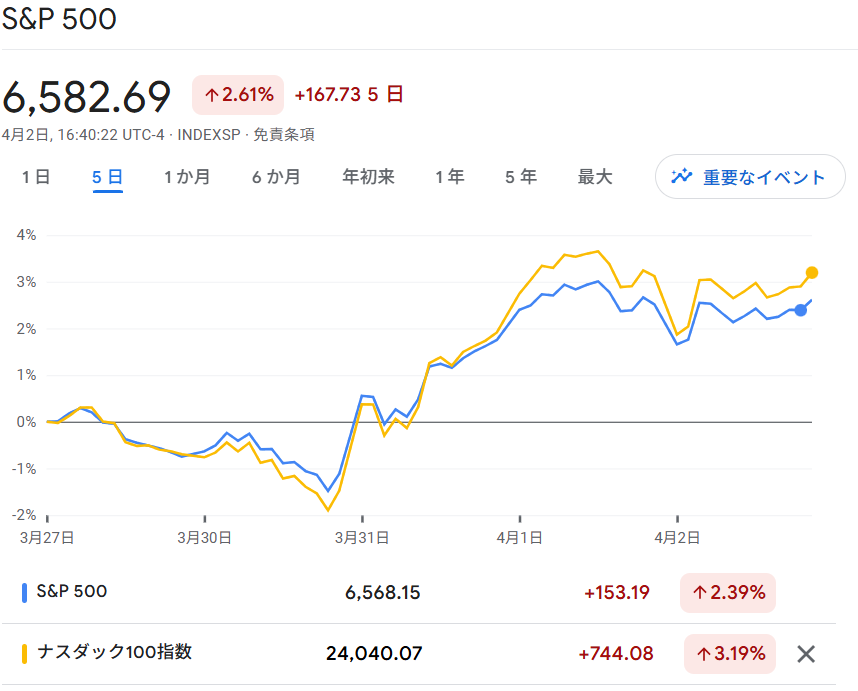Click the 重要なイベント button

(x=749, y=176)
